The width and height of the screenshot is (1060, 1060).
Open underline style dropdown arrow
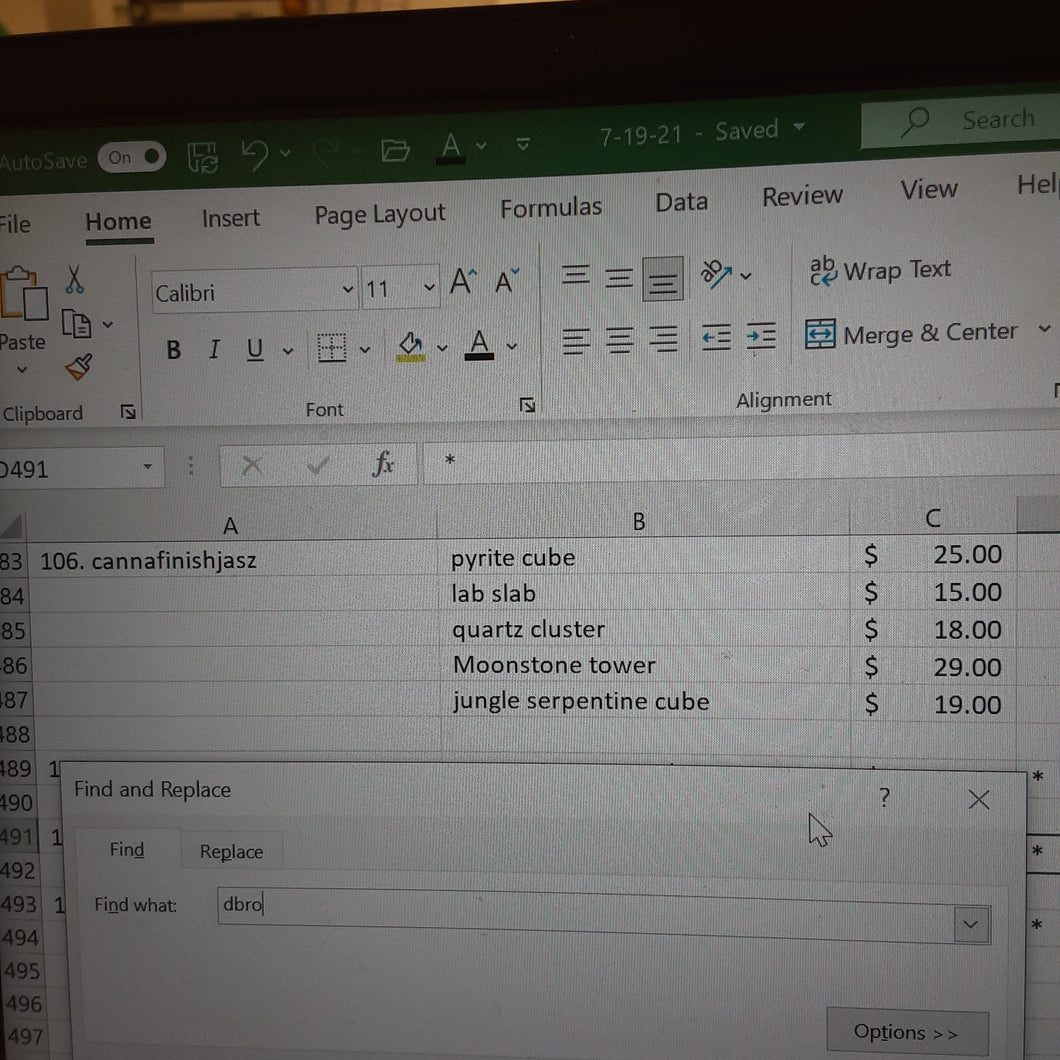click(x=288, y=351)
